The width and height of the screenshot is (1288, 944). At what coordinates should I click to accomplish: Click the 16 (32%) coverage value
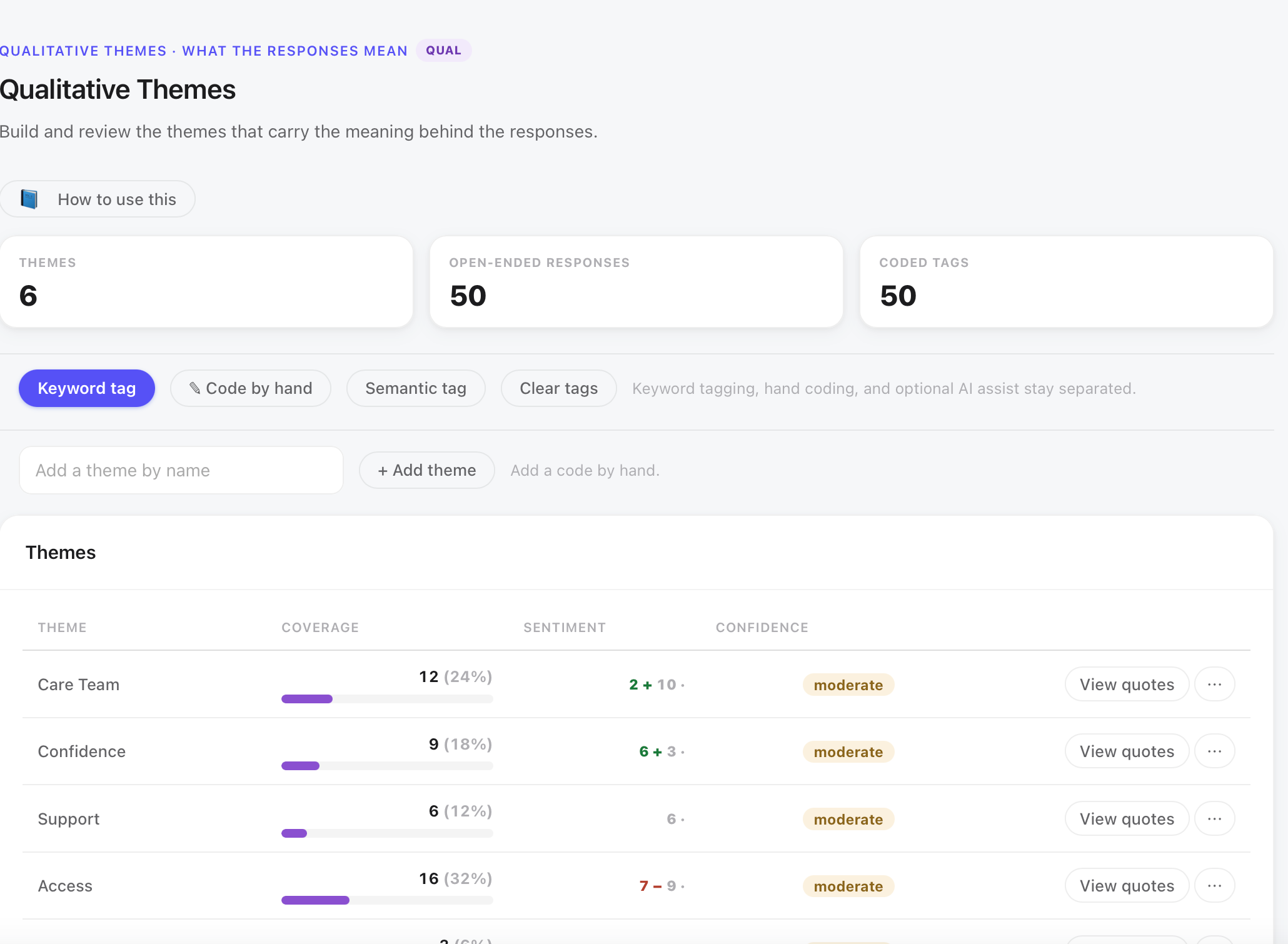(x=456, y=878)
